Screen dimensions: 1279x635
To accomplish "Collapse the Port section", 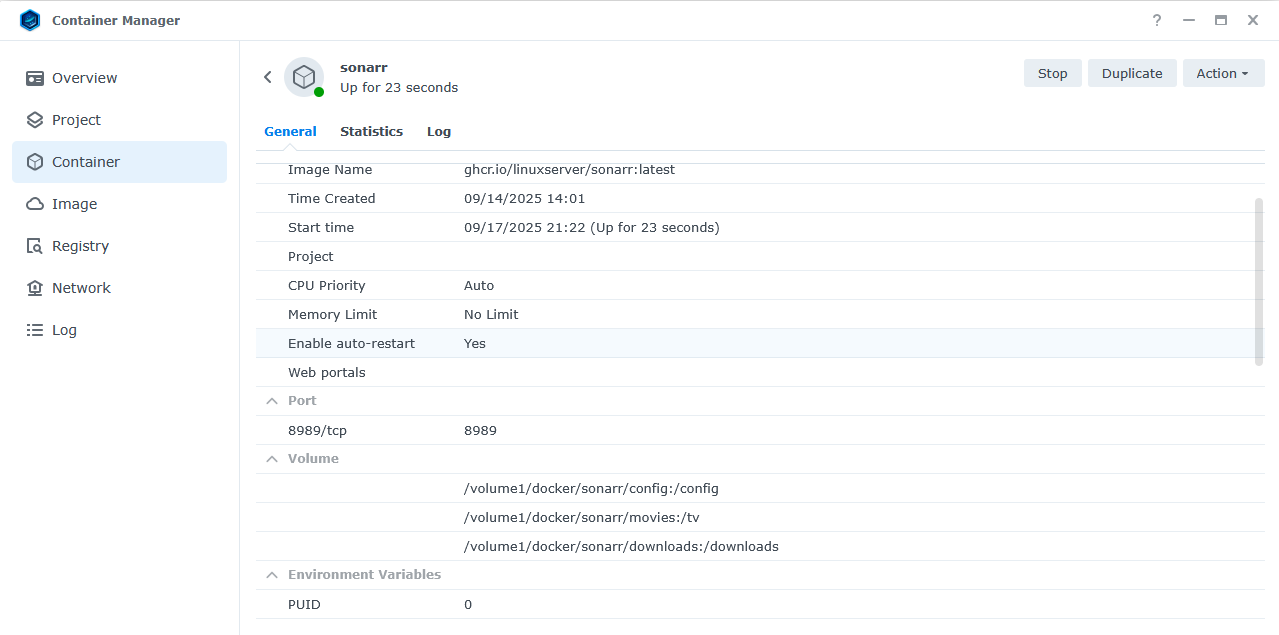I will point(271,401).
